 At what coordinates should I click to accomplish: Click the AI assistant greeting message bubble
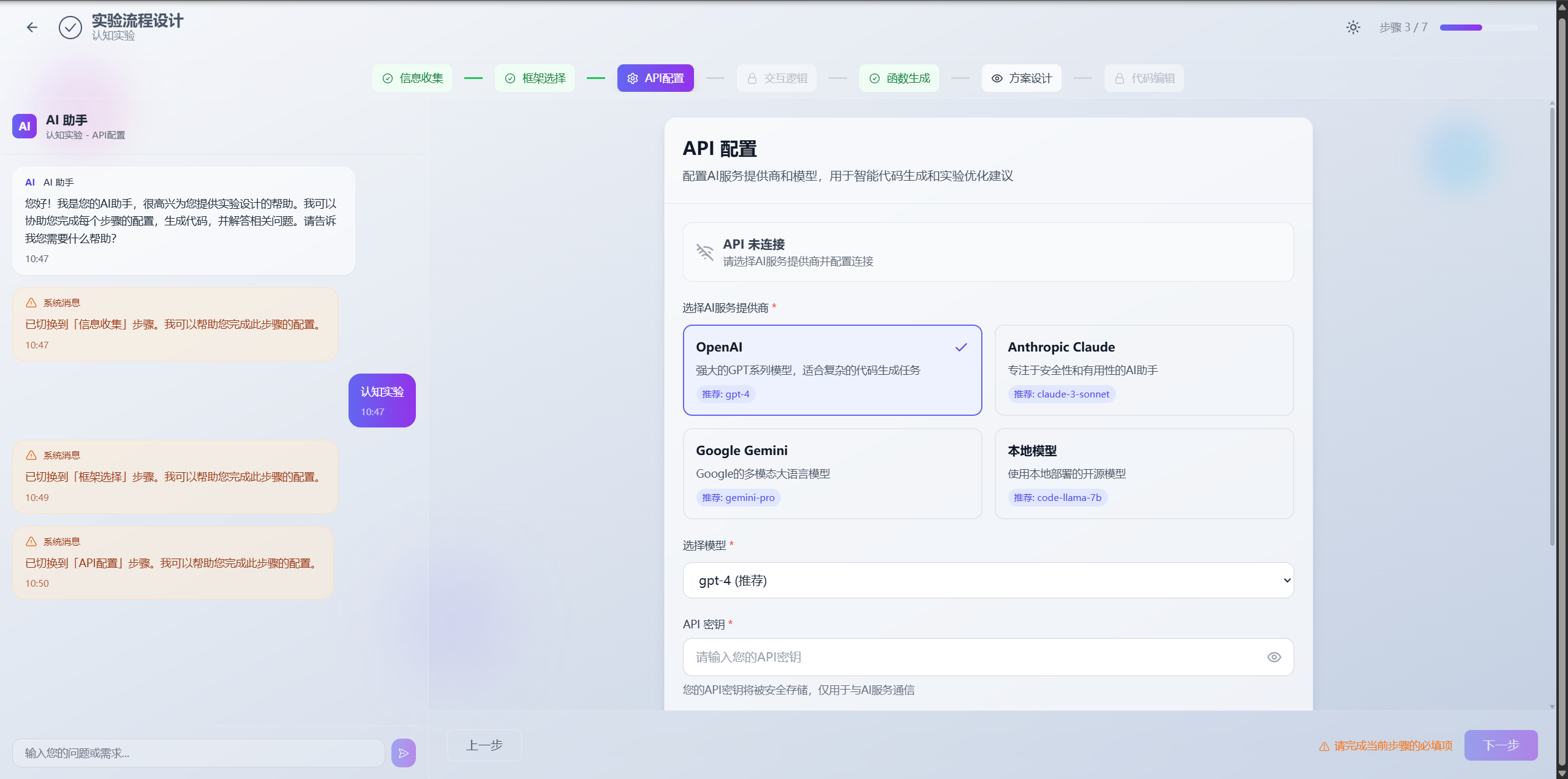tap(184, 220)
